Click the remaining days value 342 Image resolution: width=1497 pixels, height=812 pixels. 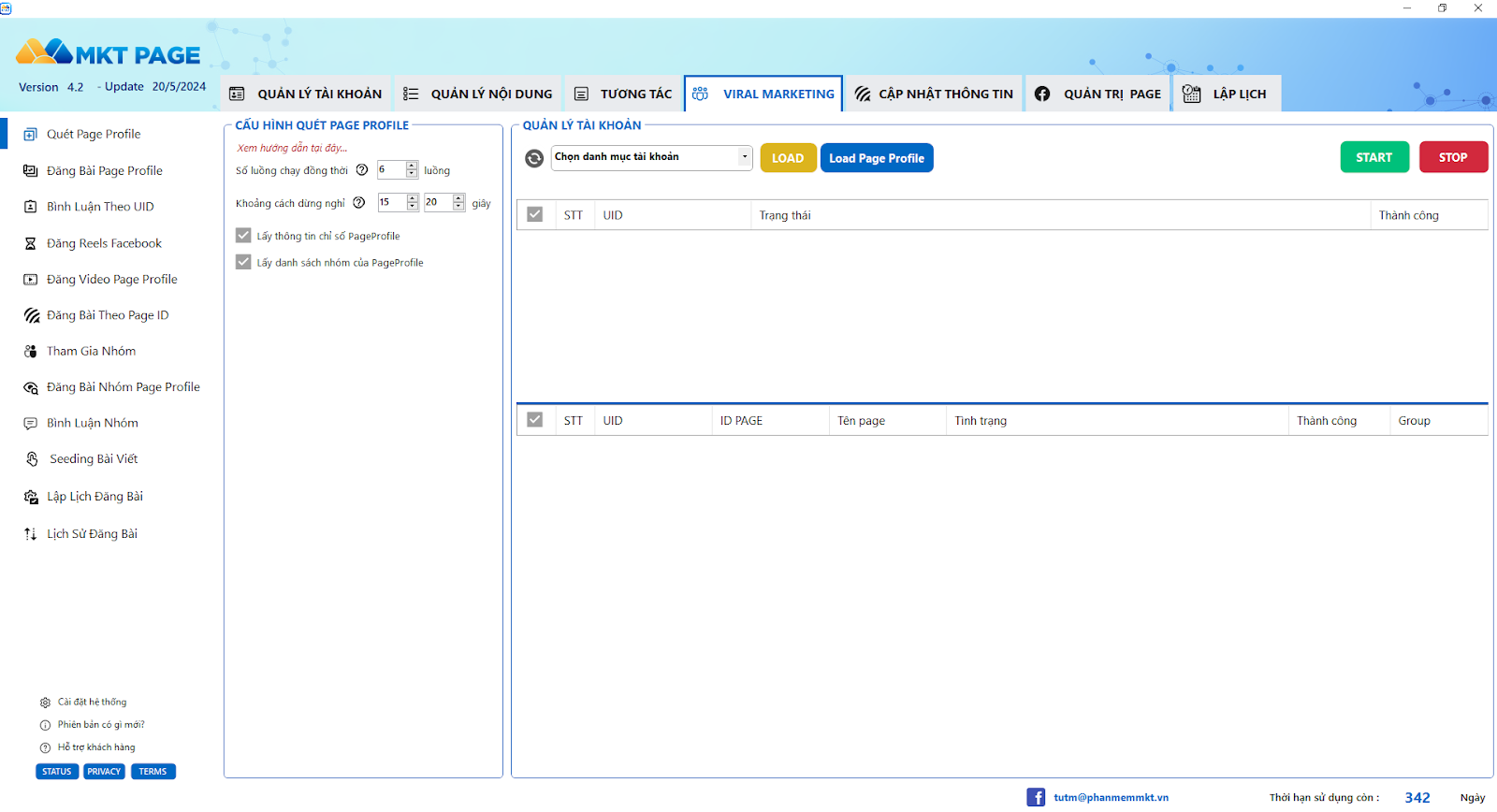point(1417,797)
